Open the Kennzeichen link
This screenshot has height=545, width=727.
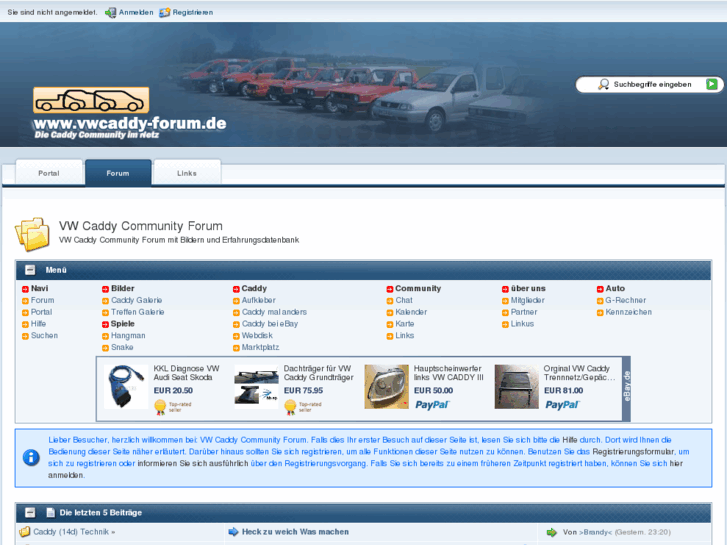(628, 312)
